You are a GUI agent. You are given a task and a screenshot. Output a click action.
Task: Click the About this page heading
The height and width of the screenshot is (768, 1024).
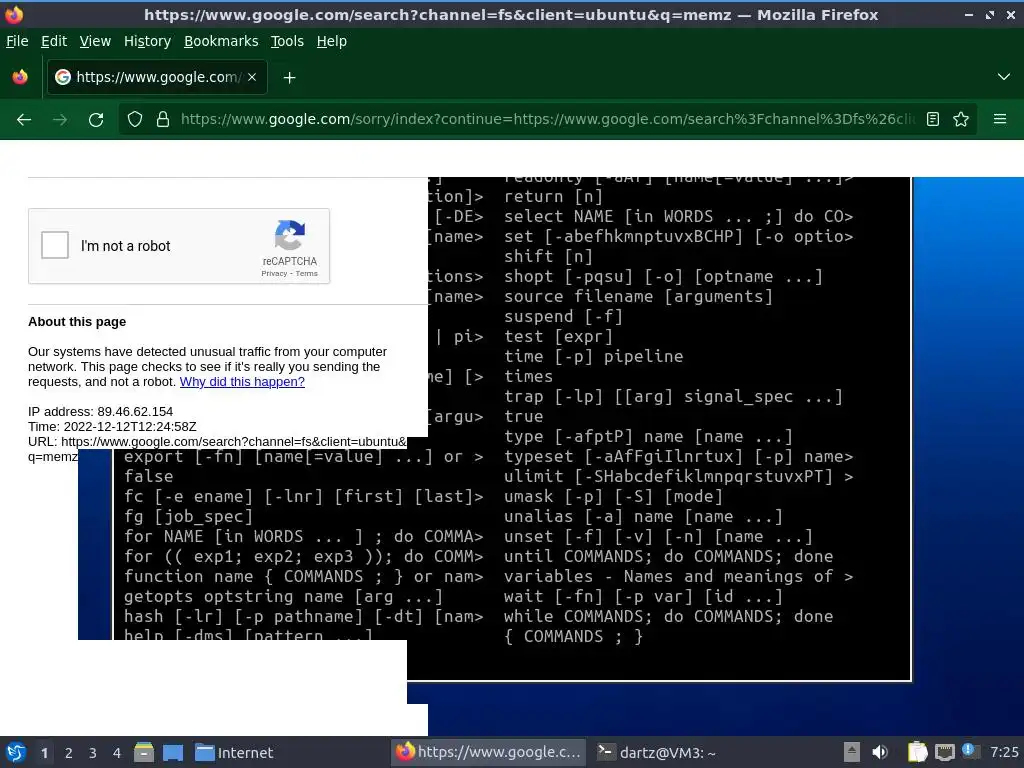(x=77, y=321)
